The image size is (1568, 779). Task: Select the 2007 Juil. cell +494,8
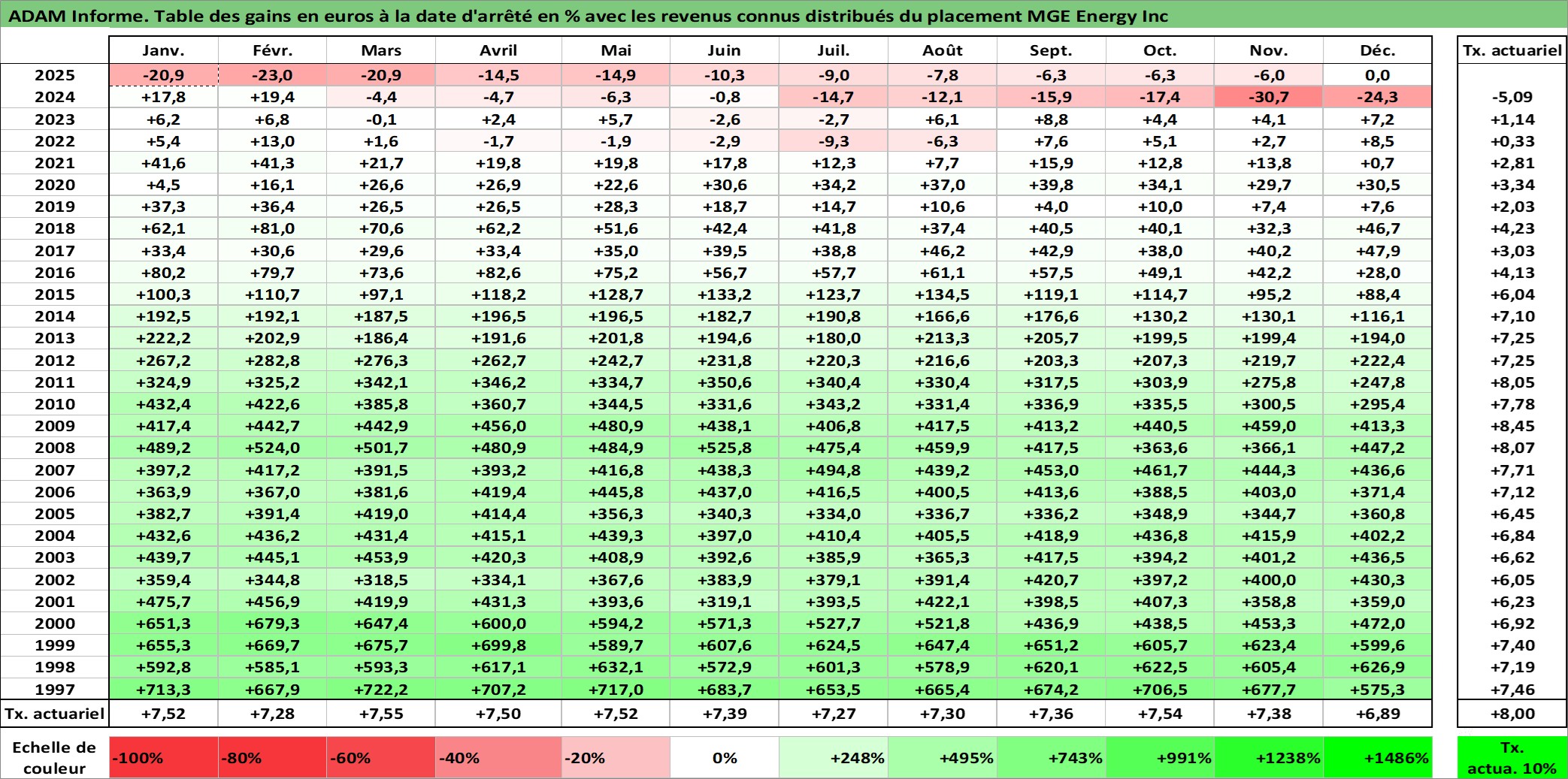click(834, 470)
